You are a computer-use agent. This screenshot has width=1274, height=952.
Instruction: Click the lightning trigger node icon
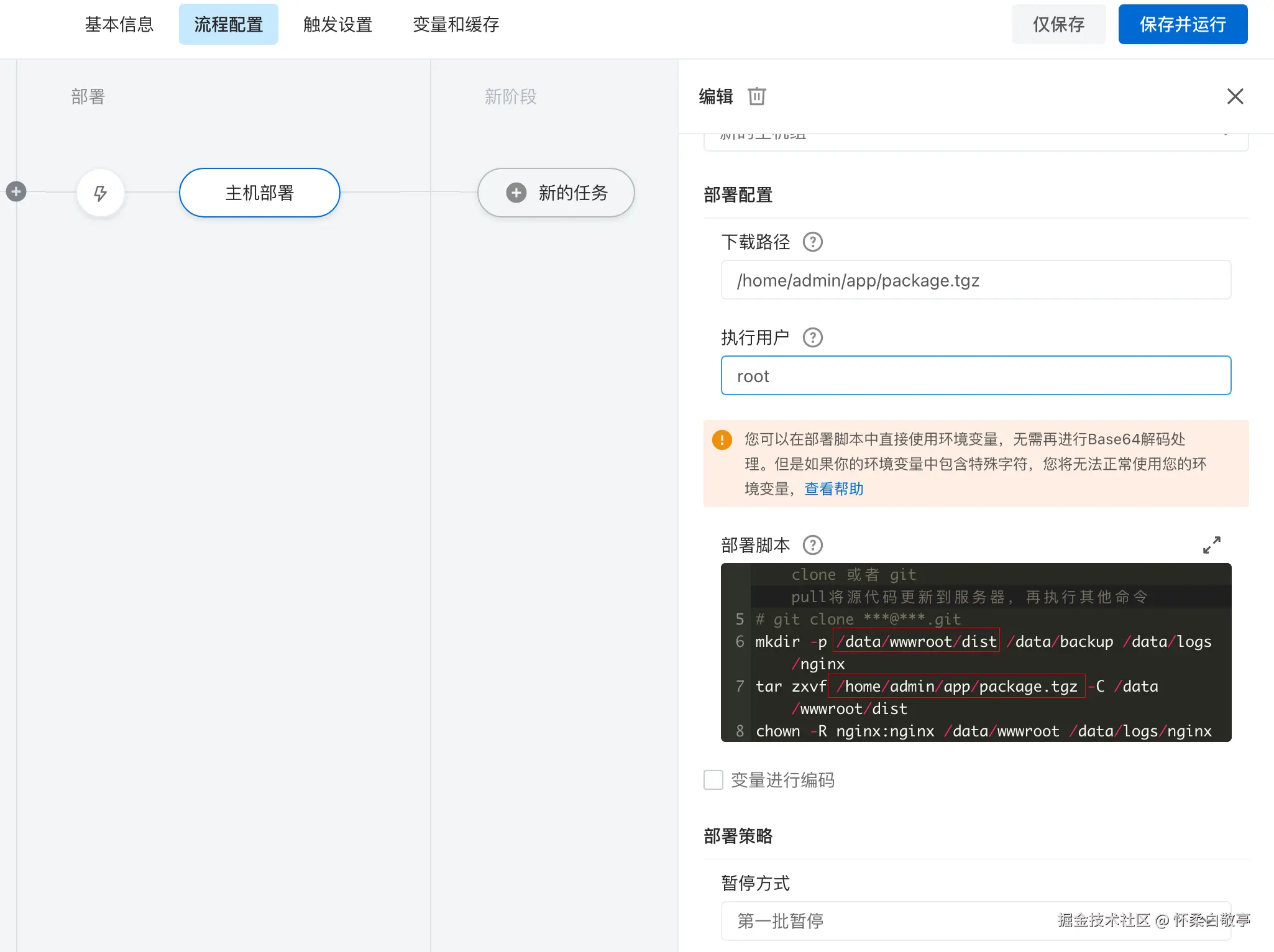[100, 193]
